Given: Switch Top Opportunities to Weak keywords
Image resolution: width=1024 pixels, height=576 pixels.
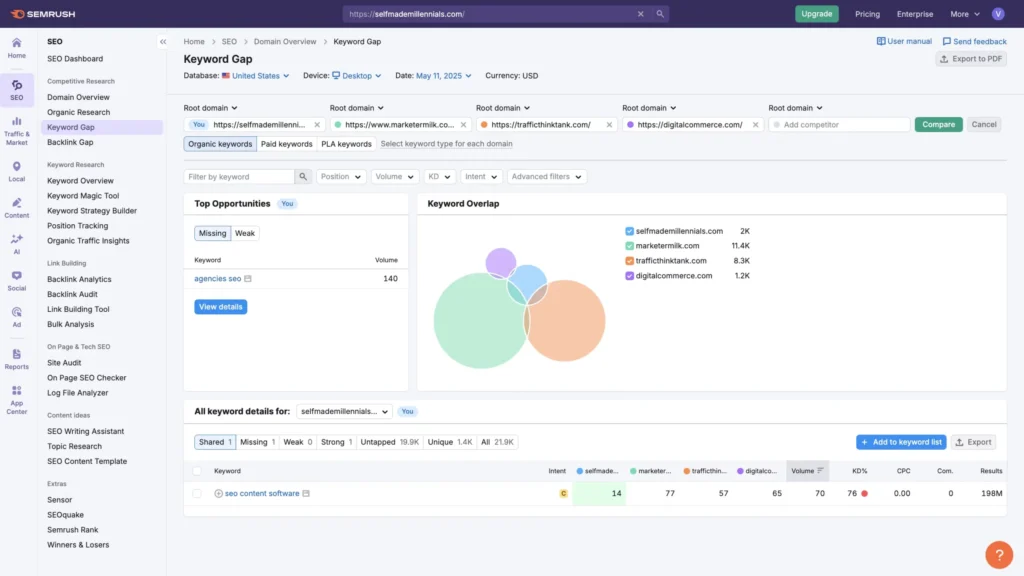Looking at the screenshot, I should 246,235.
